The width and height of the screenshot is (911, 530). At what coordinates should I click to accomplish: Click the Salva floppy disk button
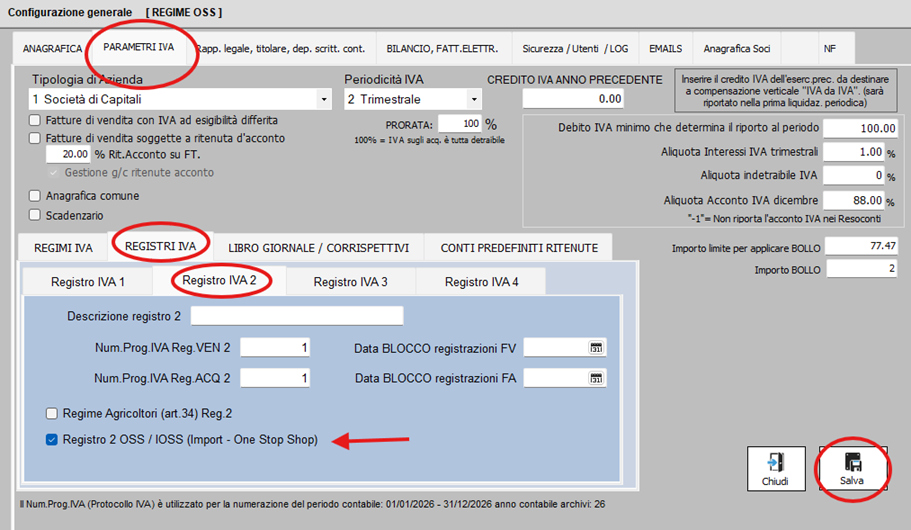point(853,468)
